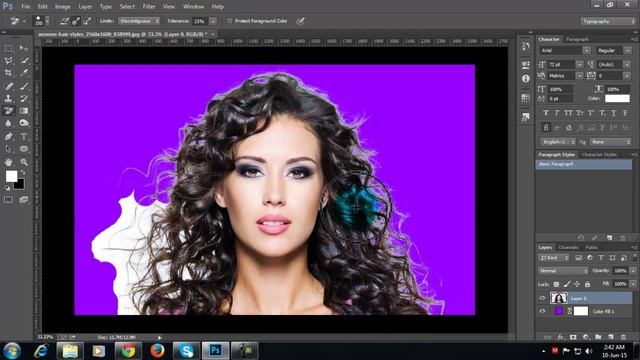Click the foreground color white swatch
This screenshot has width=640, height=360.
[x=11, y=176]
